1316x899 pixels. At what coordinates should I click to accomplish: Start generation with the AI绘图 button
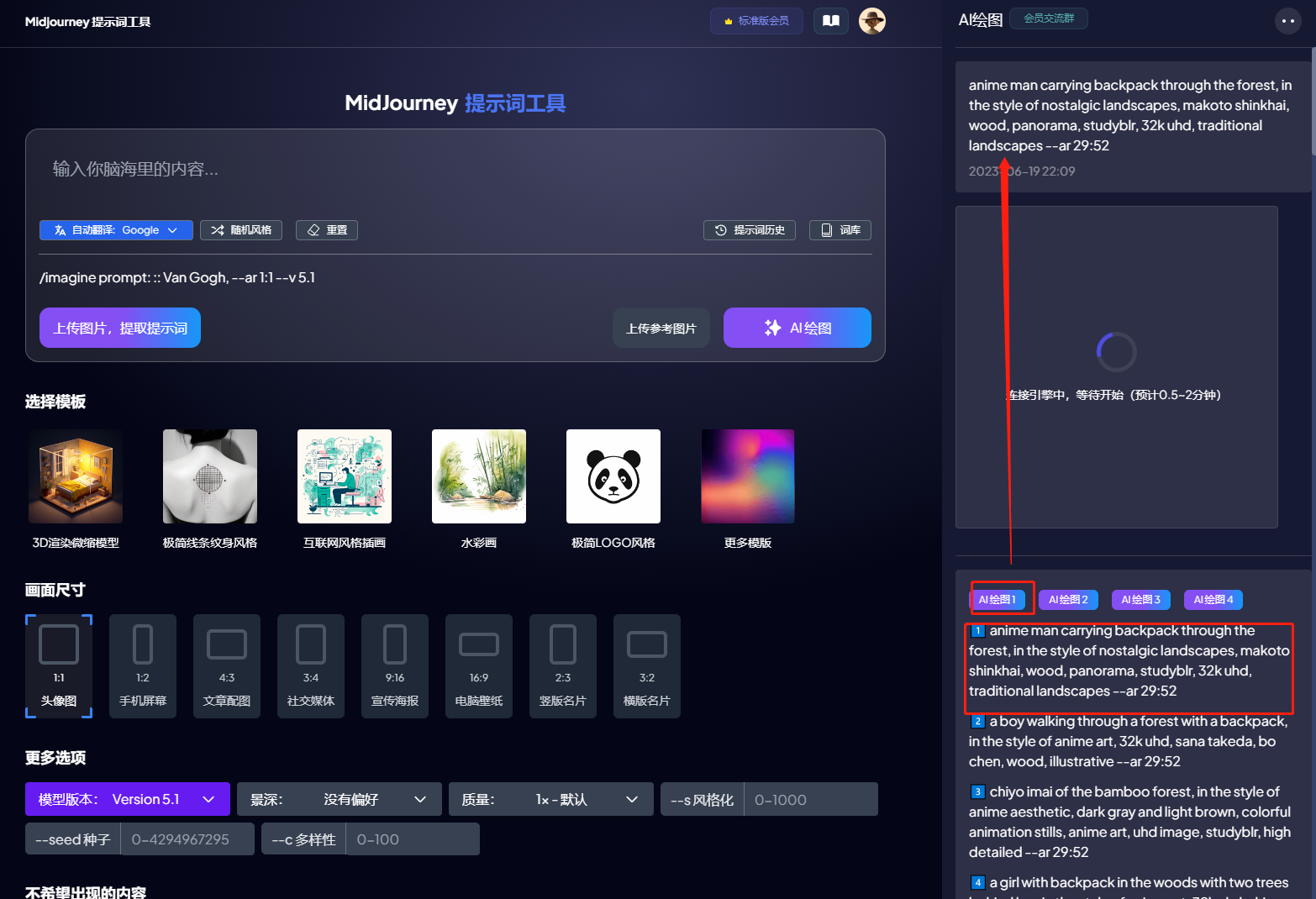[x=797, y=328]
